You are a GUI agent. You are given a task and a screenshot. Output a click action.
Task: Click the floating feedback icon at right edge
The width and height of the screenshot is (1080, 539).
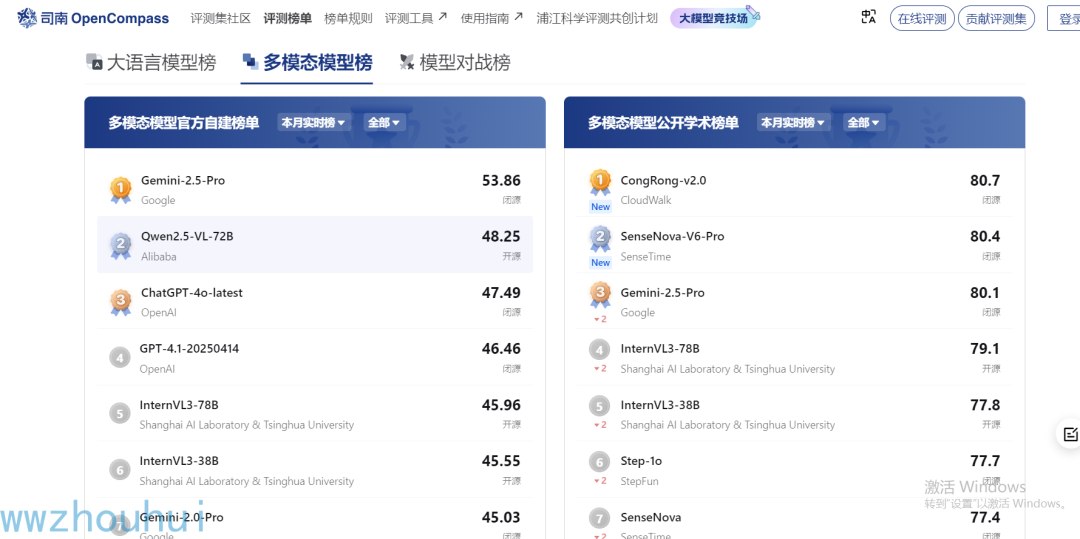(1069, 434)
